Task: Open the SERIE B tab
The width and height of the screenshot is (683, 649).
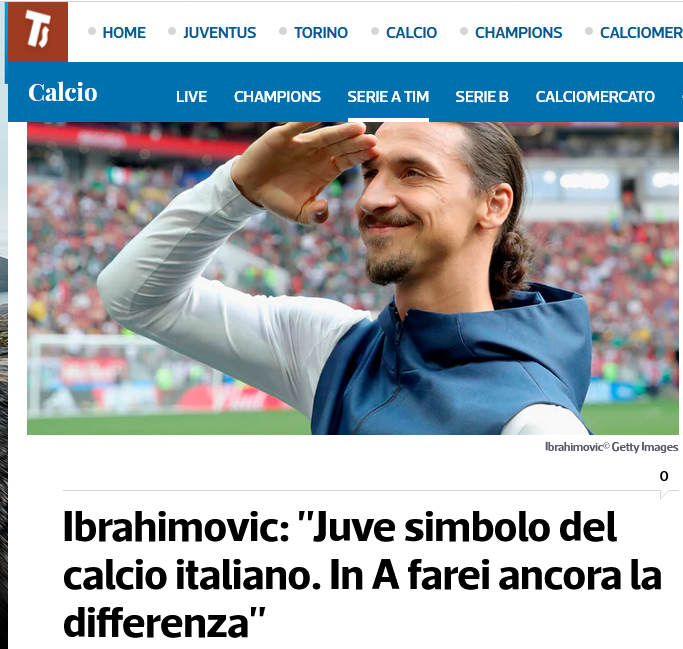Action: click(482, 97)
